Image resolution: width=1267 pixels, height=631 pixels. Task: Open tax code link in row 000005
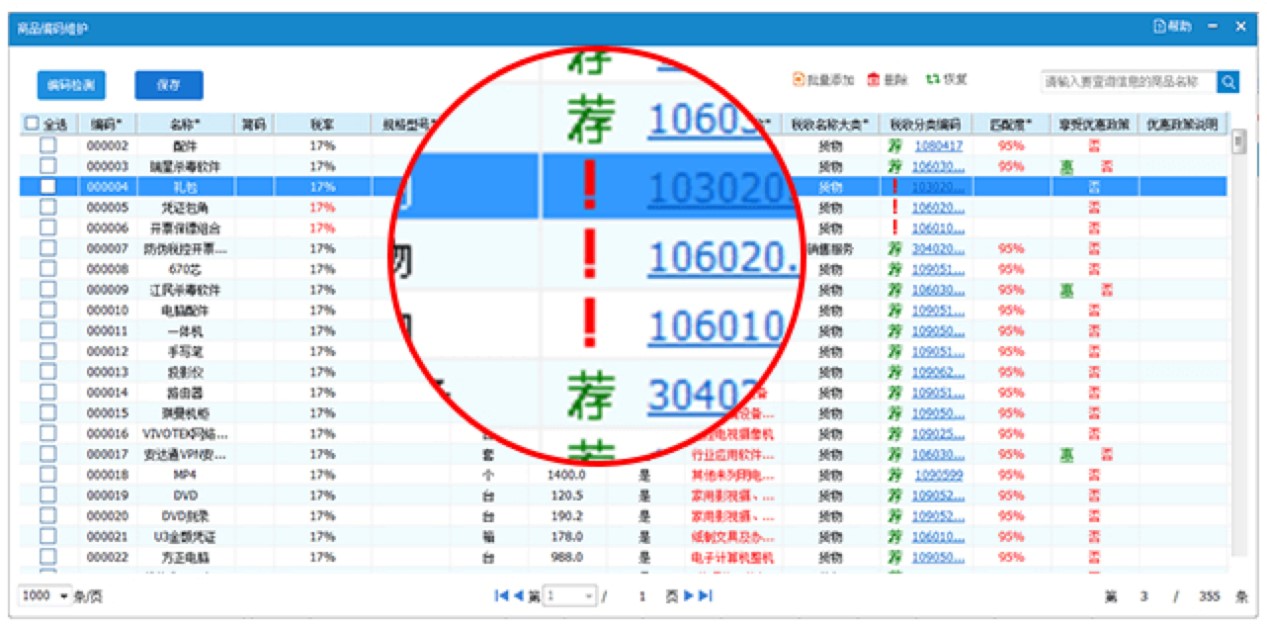(x=938, y=207)
